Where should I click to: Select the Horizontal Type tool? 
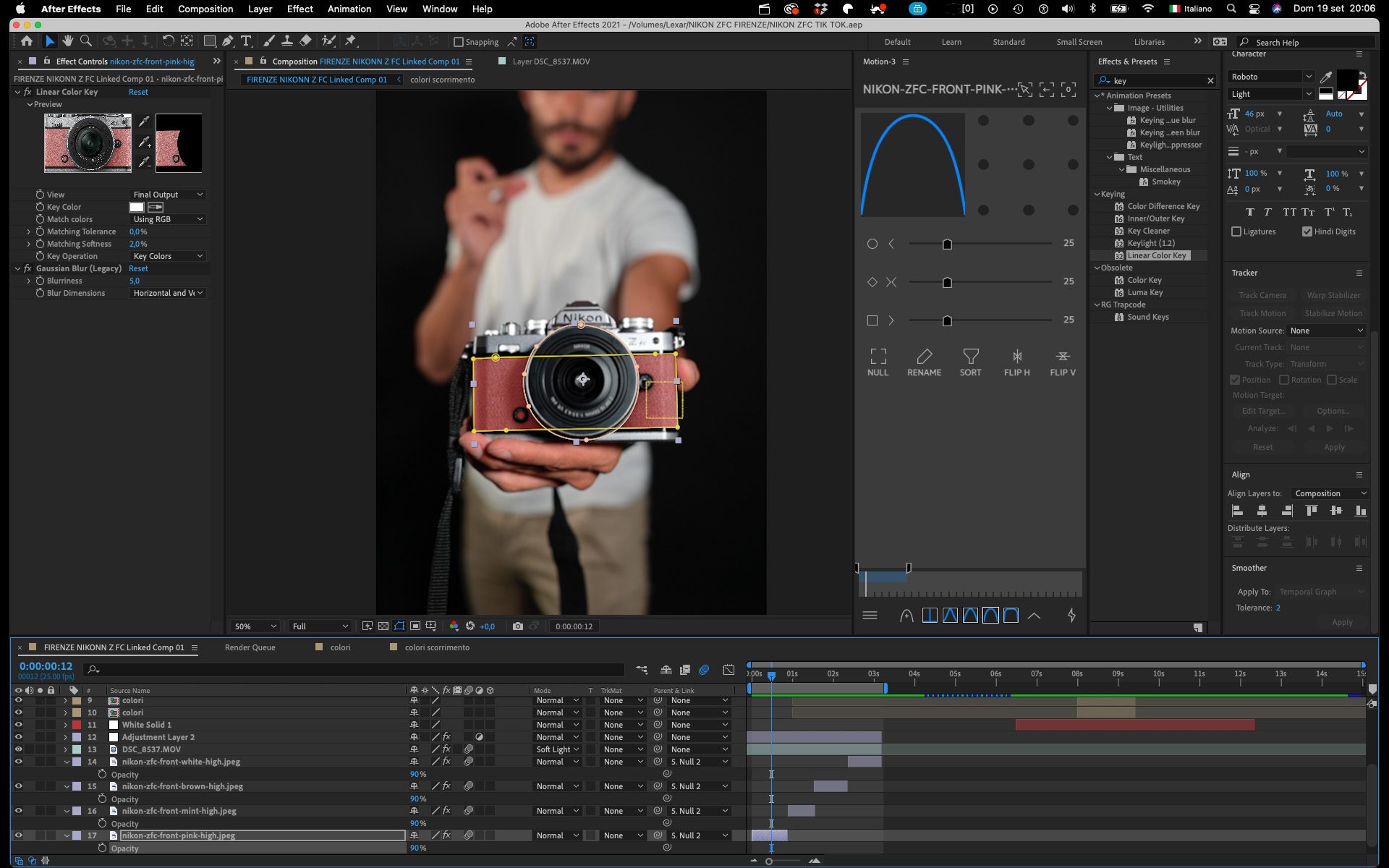pos(246,41)
